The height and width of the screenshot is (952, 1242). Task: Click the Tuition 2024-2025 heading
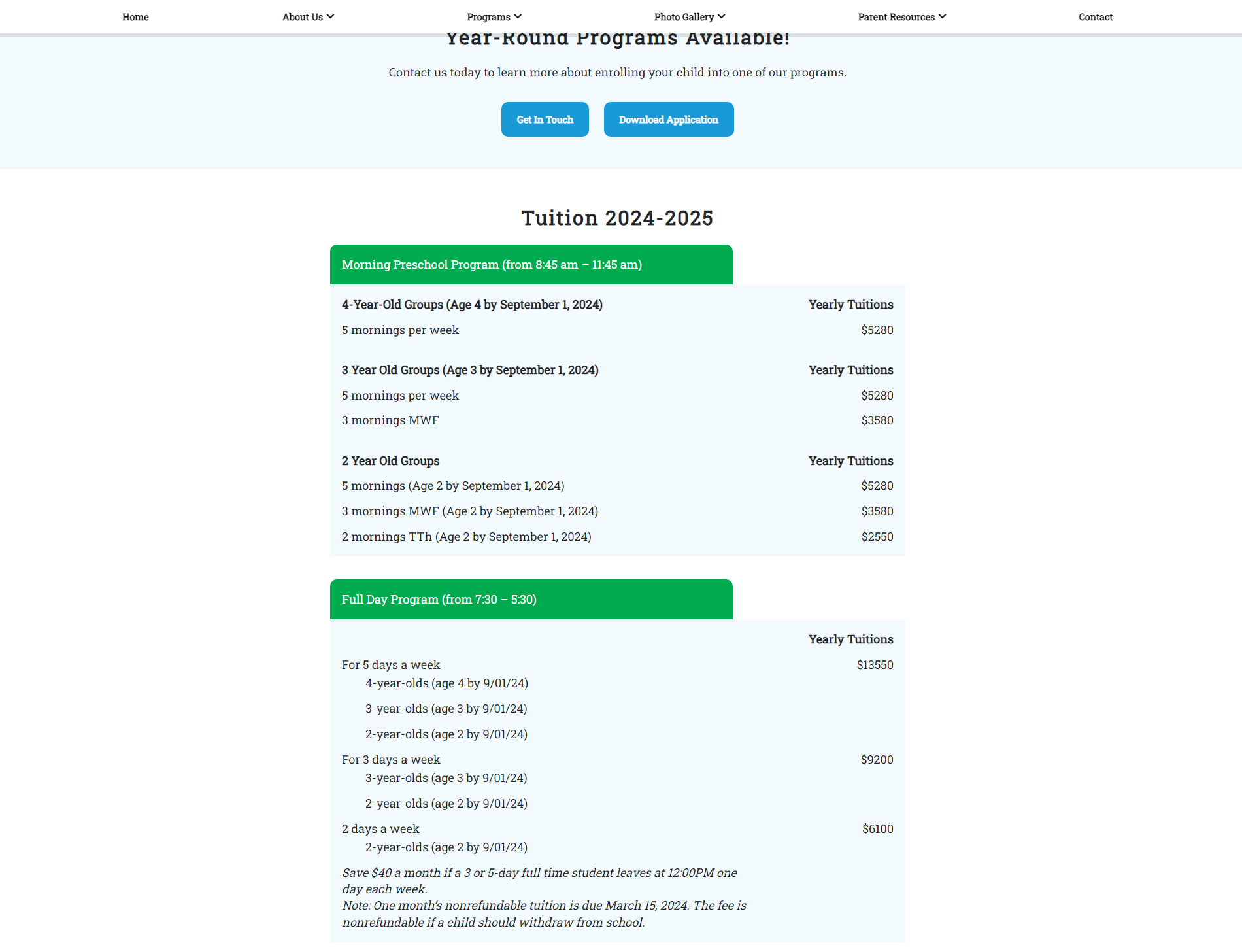click(x=617, y=218)
